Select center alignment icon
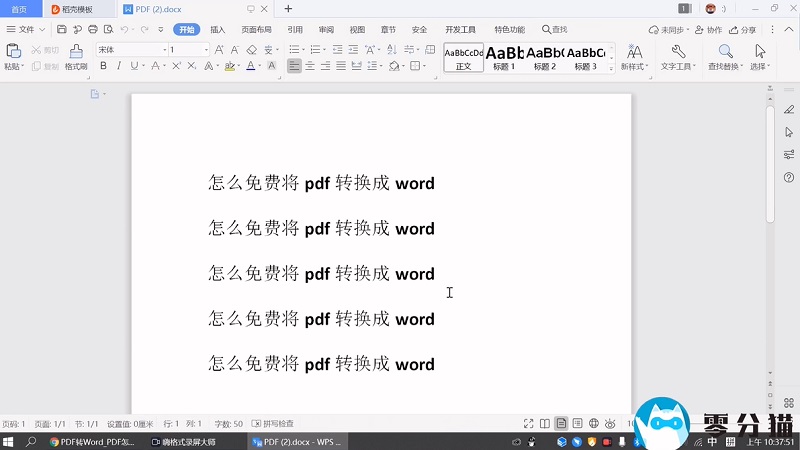The image size is (800, 450). click(x=310, y=66)
